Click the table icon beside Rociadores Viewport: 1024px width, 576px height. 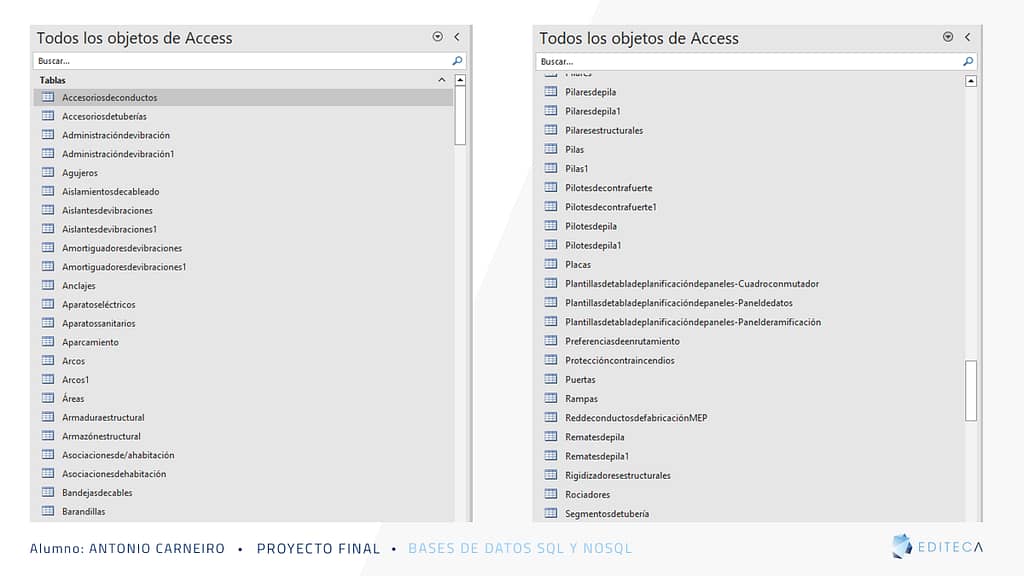(551, 494)
